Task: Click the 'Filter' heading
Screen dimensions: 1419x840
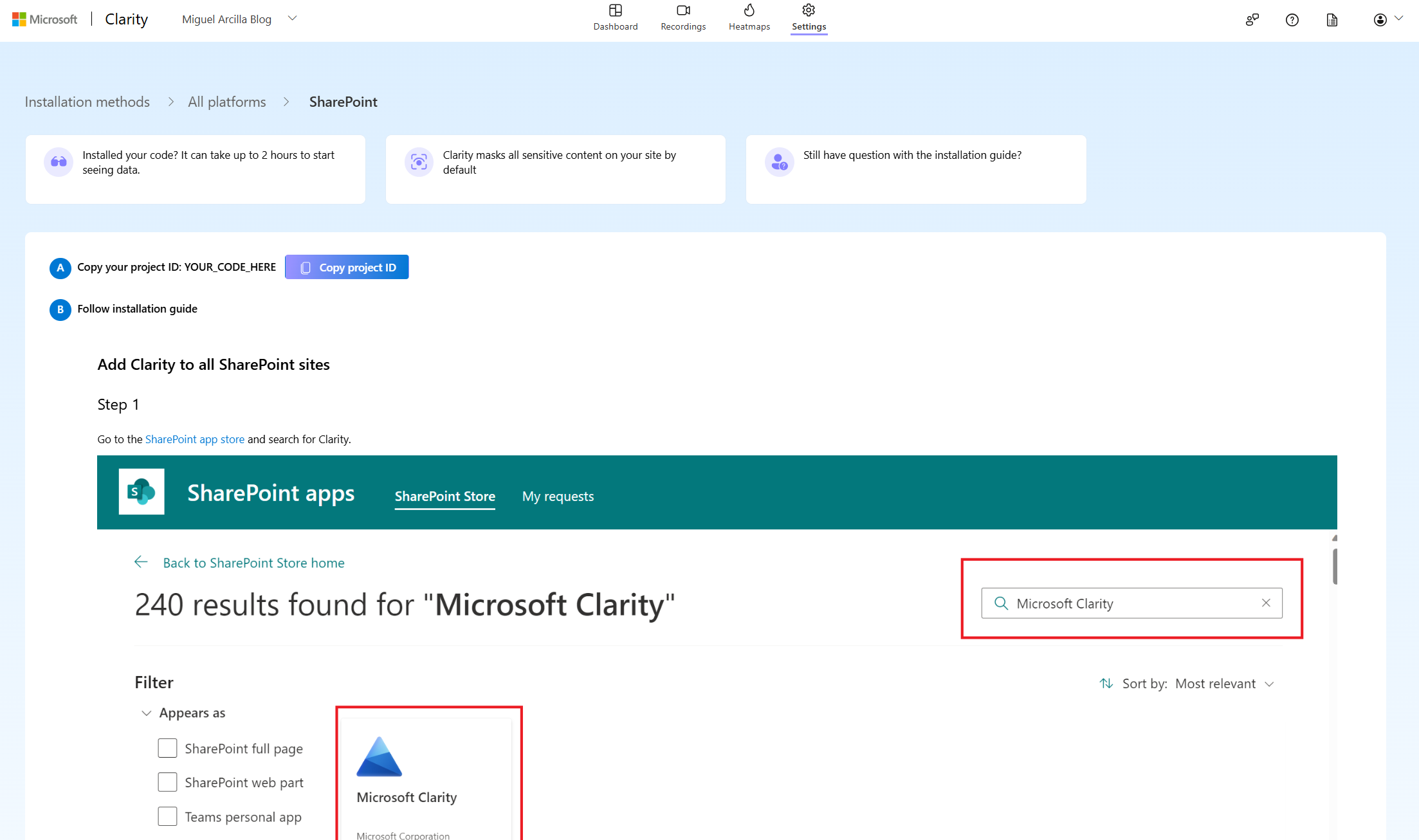Action: [x=154, y=682]
